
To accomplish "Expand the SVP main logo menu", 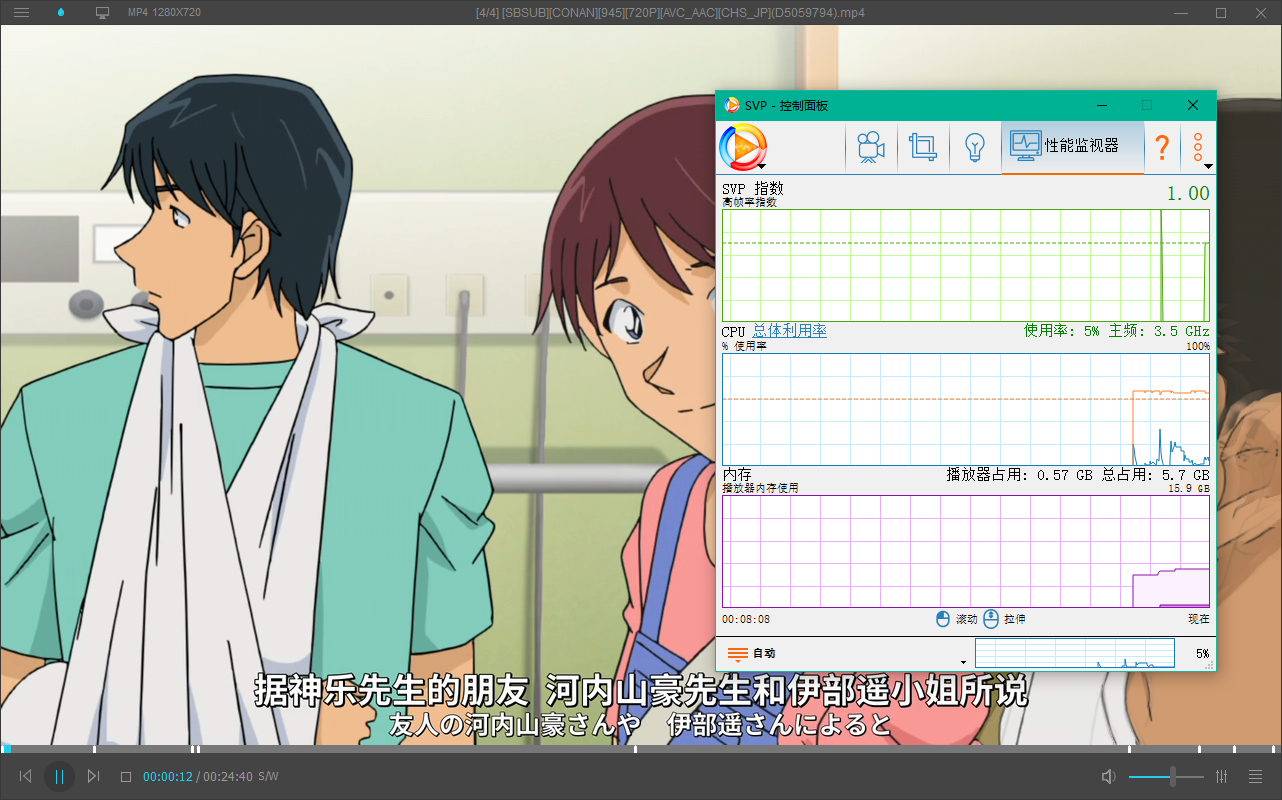I will (x=743, y=148).
